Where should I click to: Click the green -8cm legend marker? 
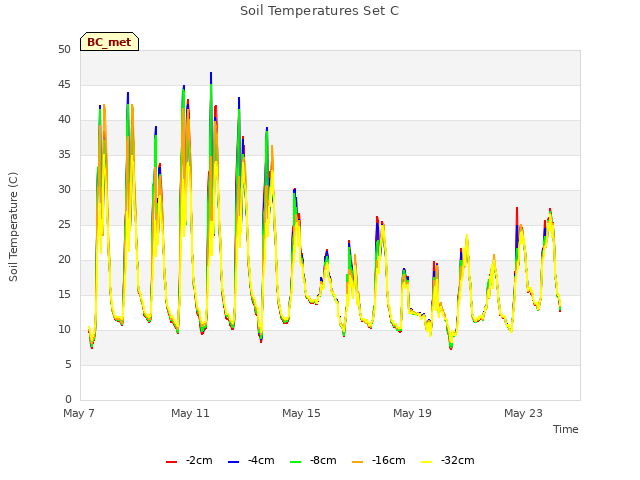pyautogui.click(x=296, y=462)
